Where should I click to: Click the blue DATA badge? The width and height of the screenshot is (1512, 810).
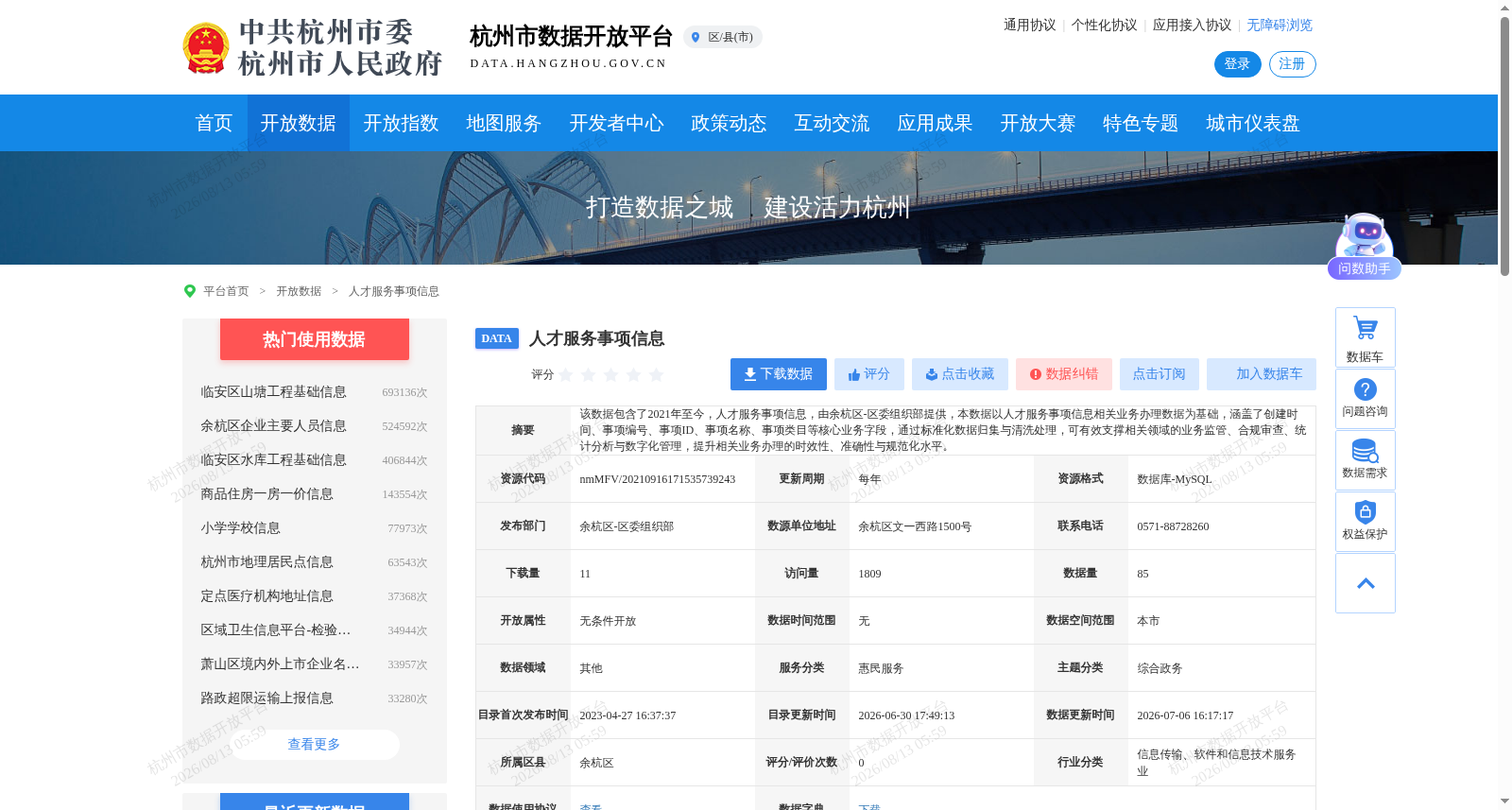pos(496,338)
